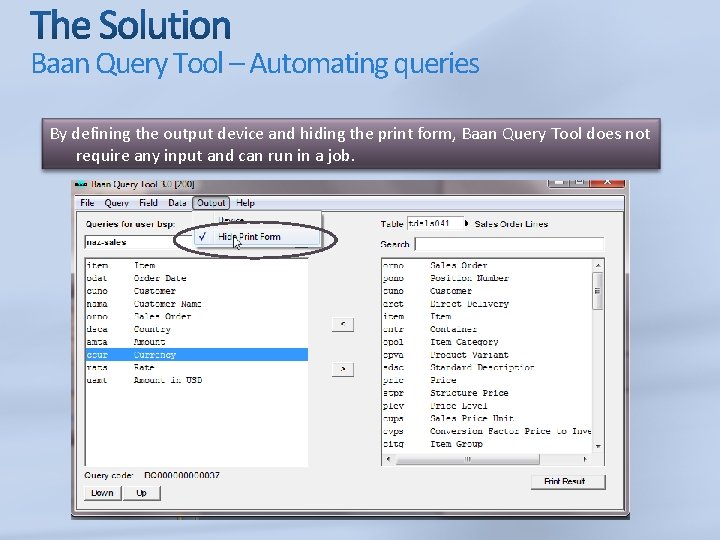The height and width of the screenshot is (540, 720).
Task: Select 'Country' row in query list
Action: click(x=197, y=329)
